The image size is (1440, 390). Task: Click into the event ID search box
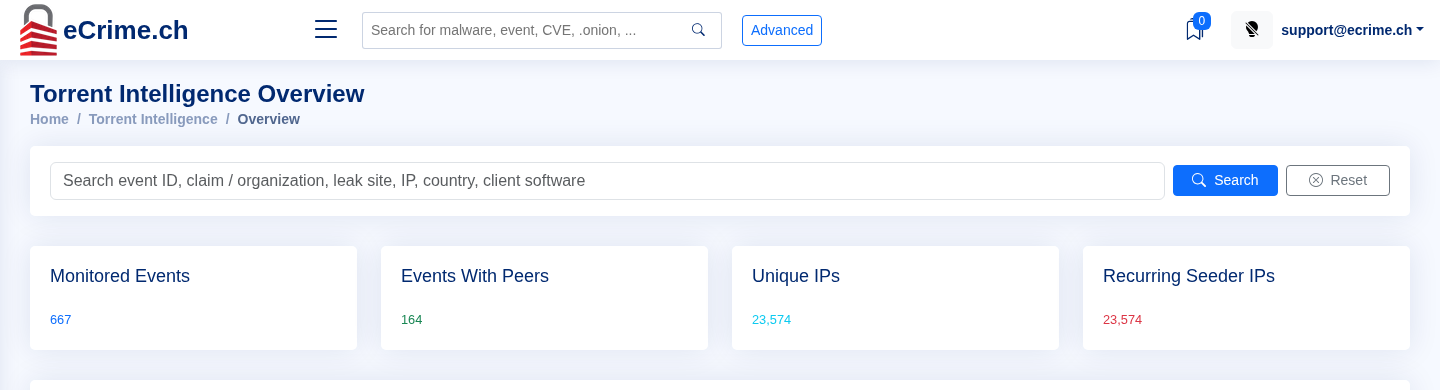point(607,181)
